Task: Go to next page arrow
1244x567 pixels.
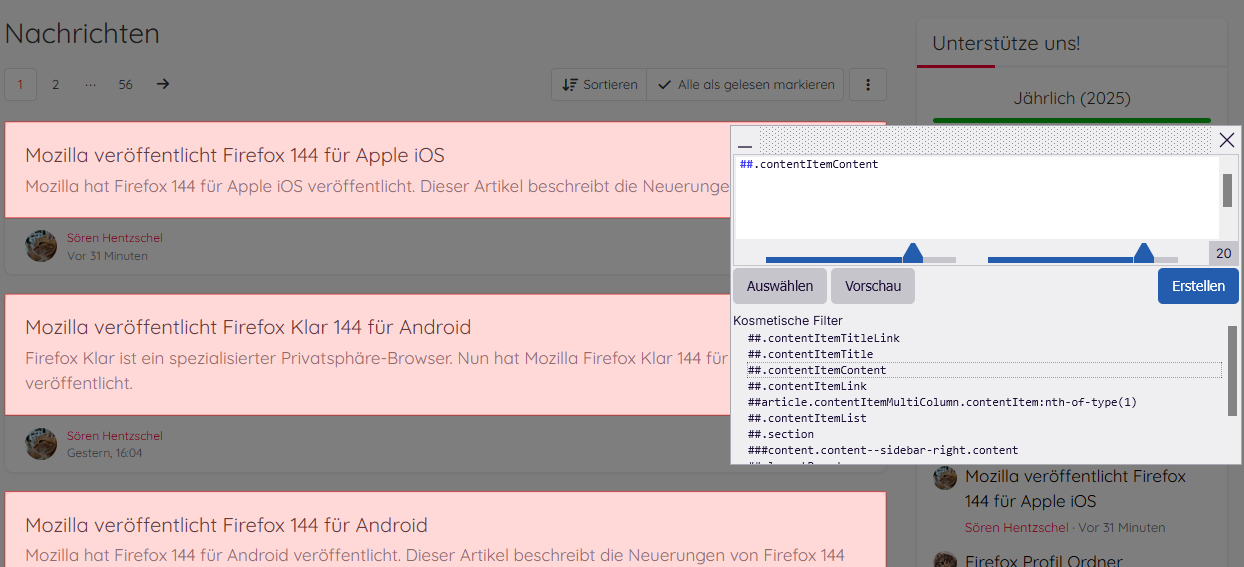Action: click(163, 84)
